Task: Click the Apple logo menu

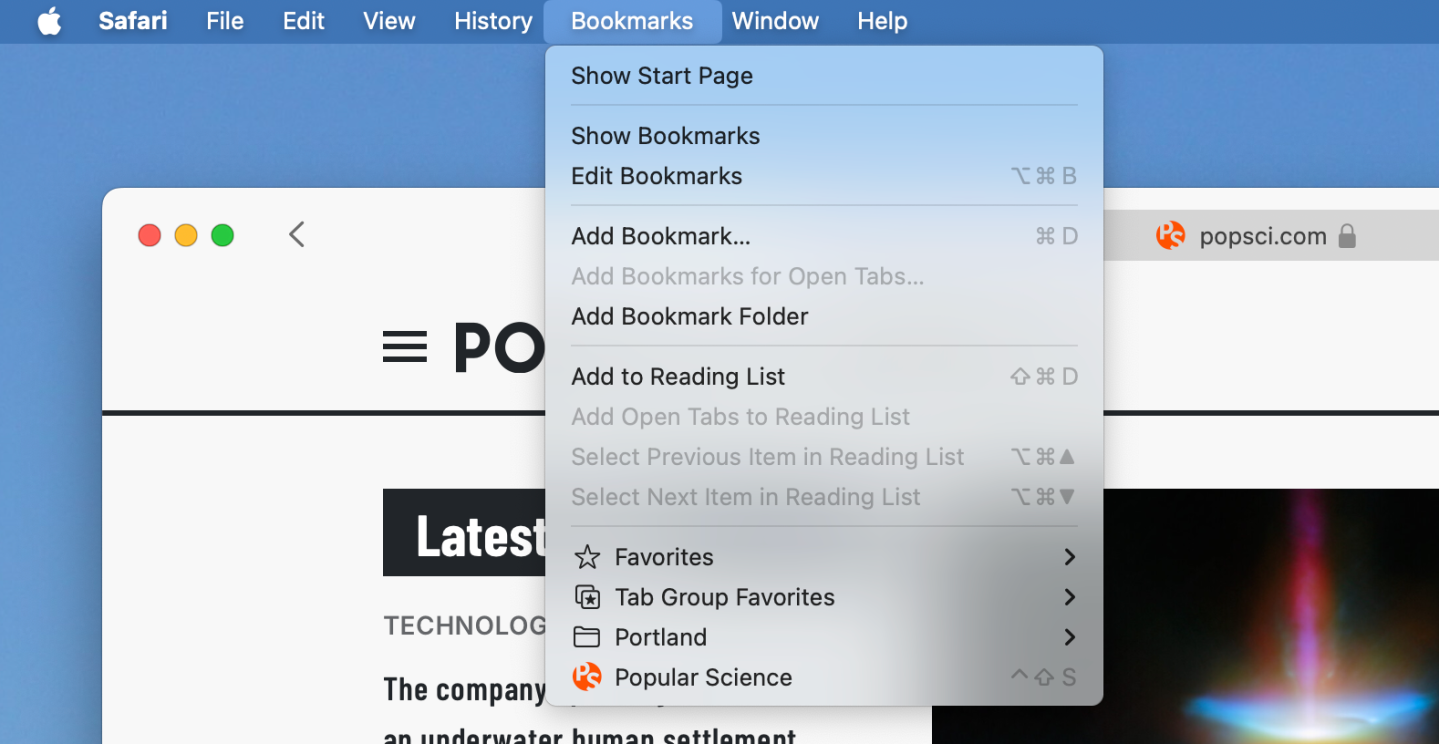Action: (x=49, y=21)
